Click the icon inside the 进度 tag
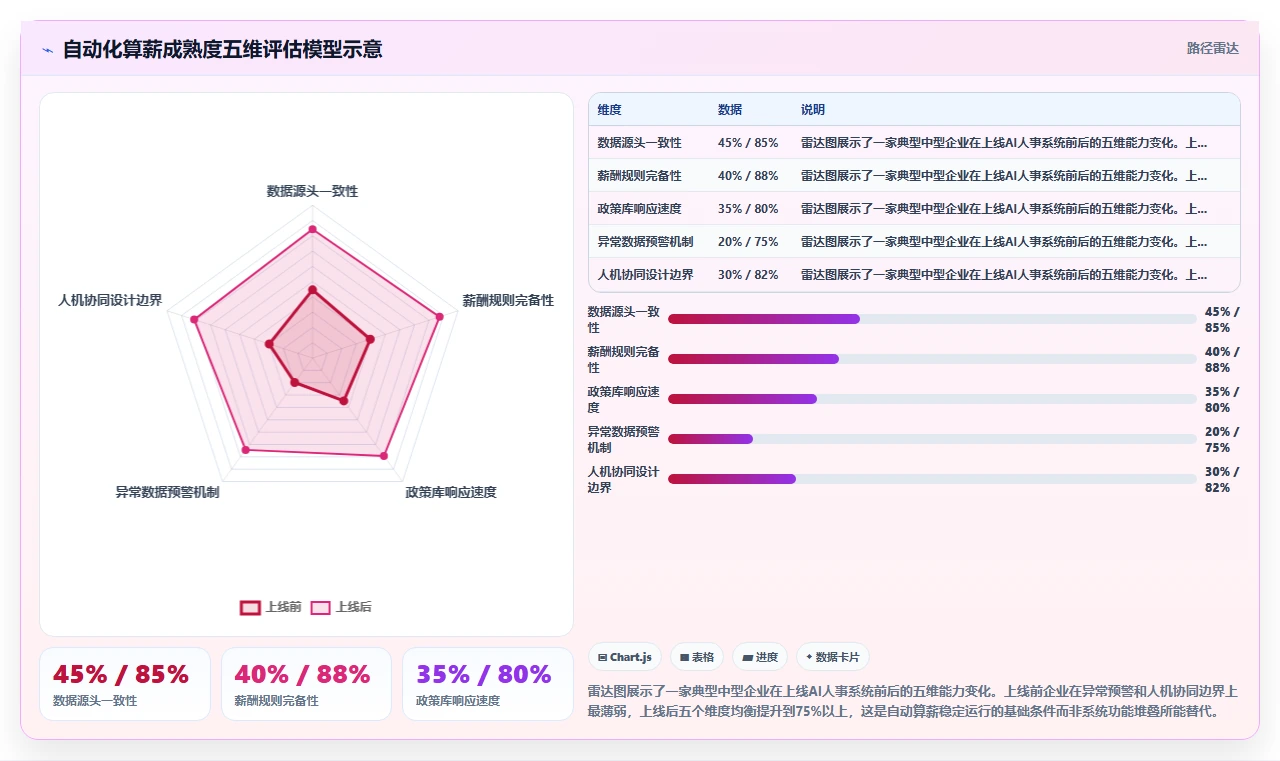 click(x=747, y=657)
